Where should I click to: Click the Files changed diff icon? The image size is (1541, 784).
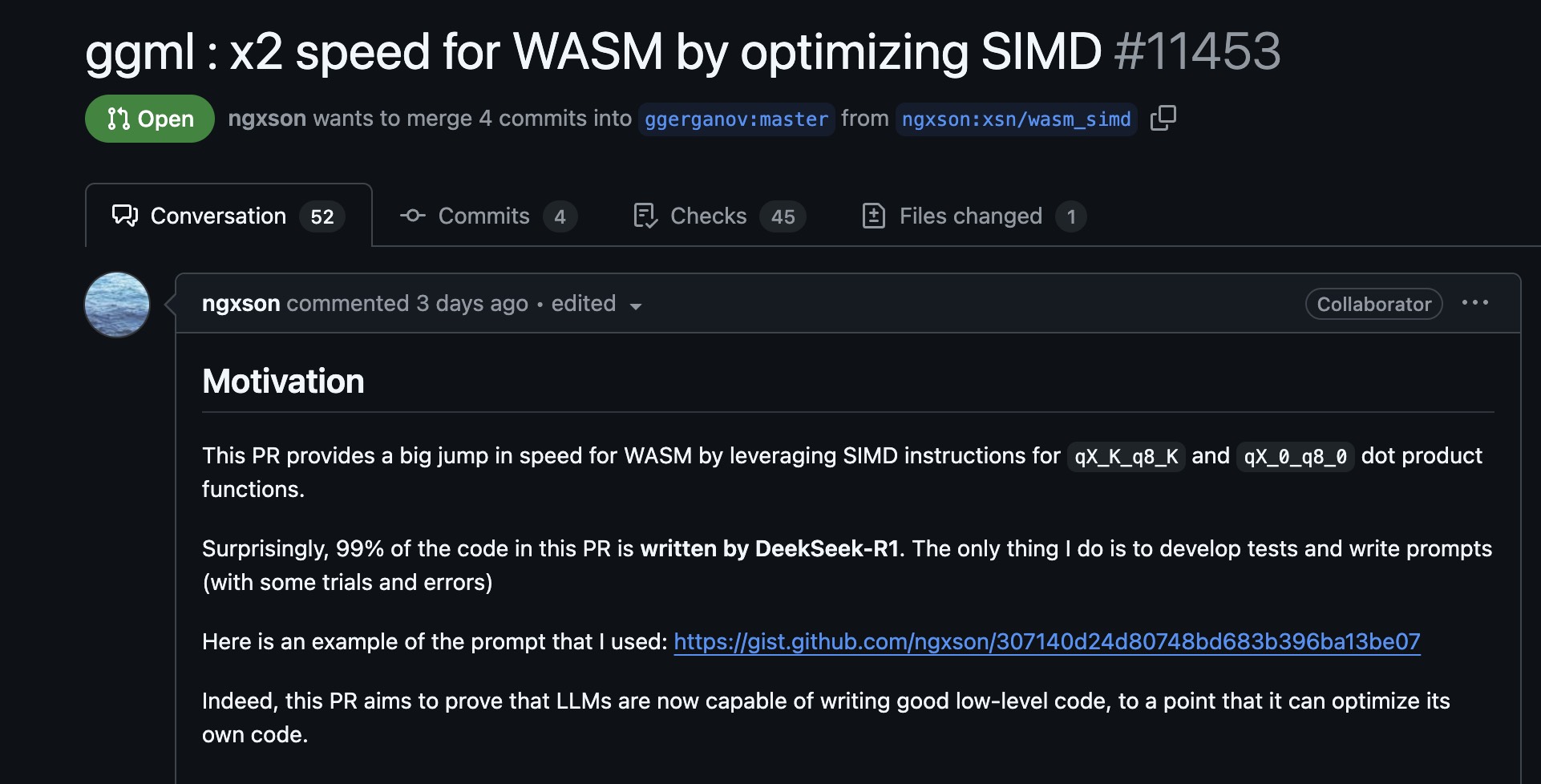coord(873,216)
